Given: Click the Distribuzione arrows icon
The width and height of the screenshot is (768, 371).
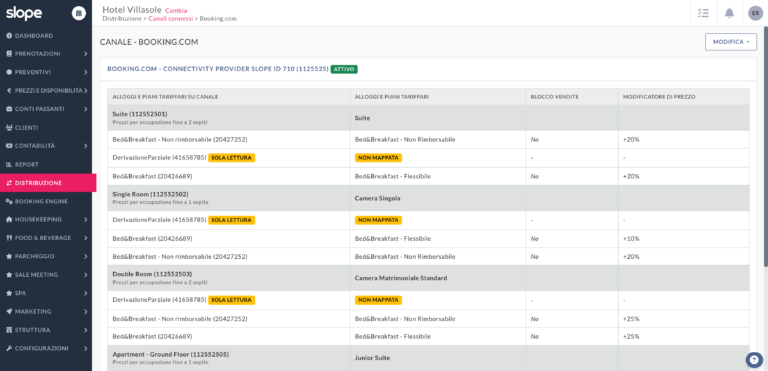Looking at the screenshot, I should tap(9, 183).
